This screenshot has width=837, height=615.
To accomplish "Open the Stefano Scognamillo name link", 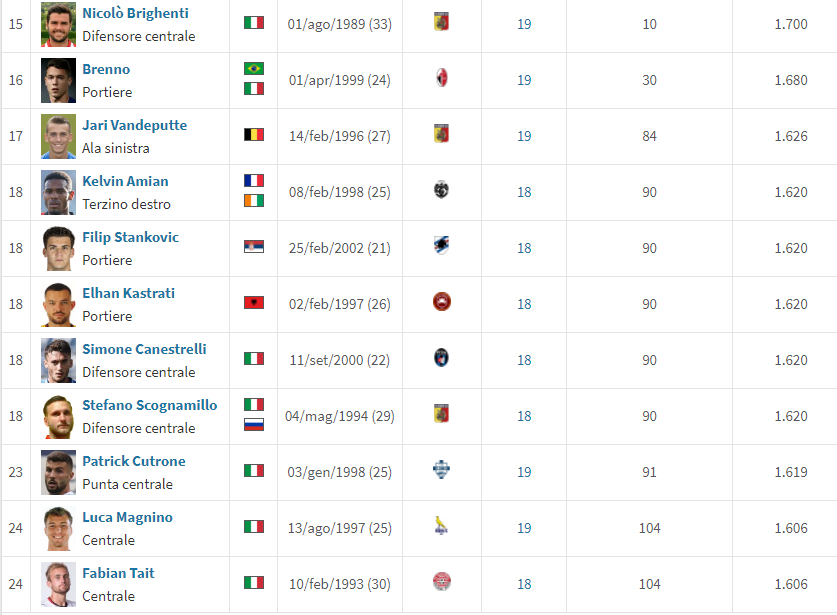I will (x=149, y=405).
